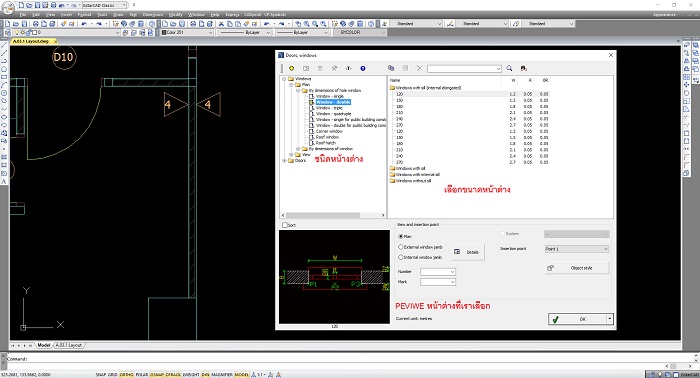Click the text filter 'T' icon in dialog toolbar
The width and height of the screenshot is (700, 378).
[x=349, y=68]
